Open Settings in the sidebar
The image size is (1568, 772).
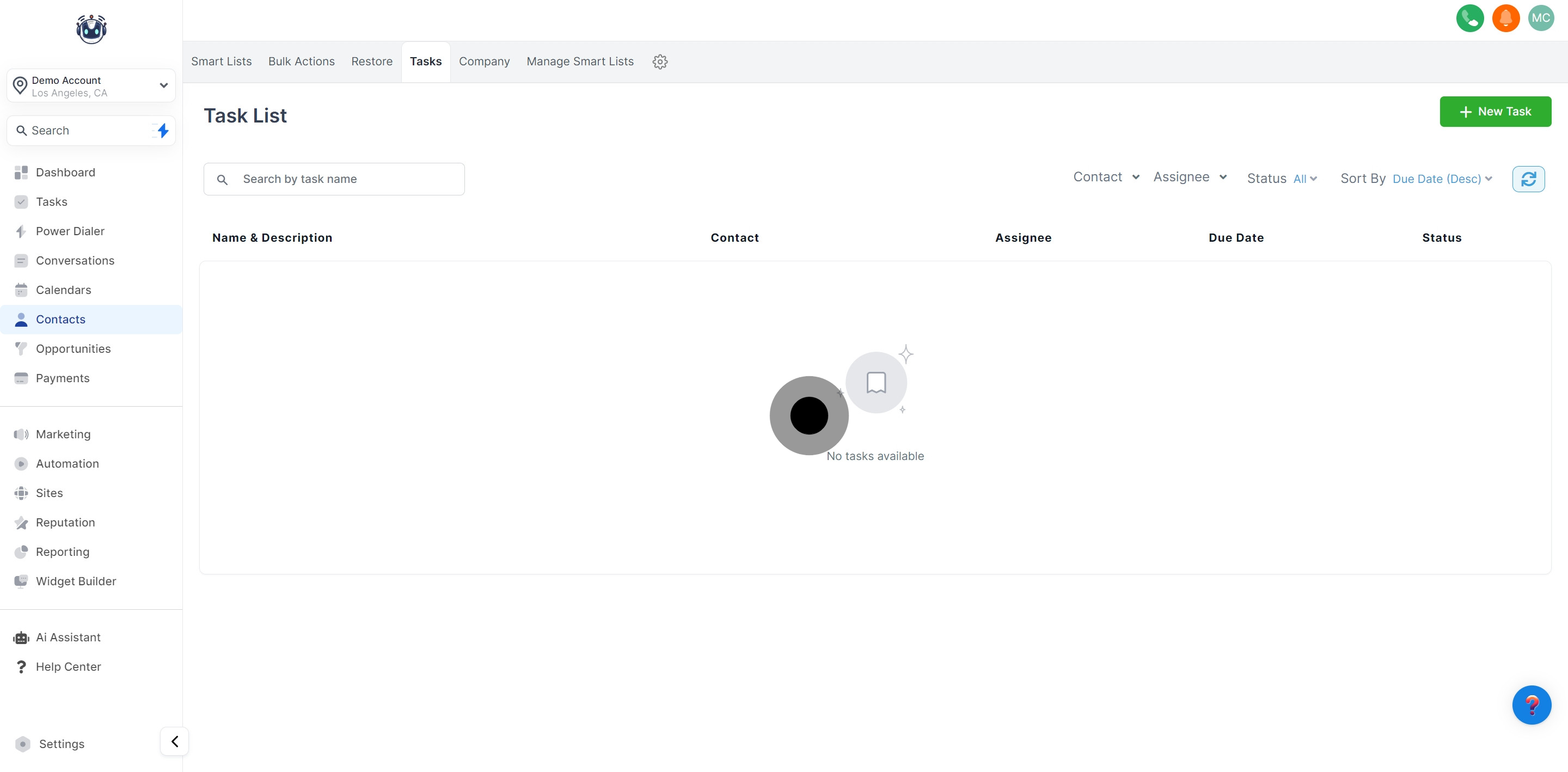point(62,743)
